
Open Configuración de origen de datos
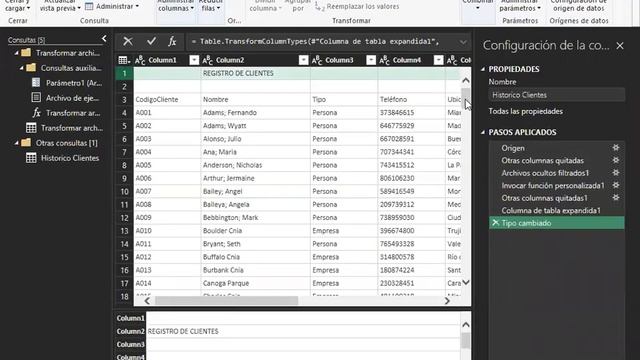coord(578,6)
